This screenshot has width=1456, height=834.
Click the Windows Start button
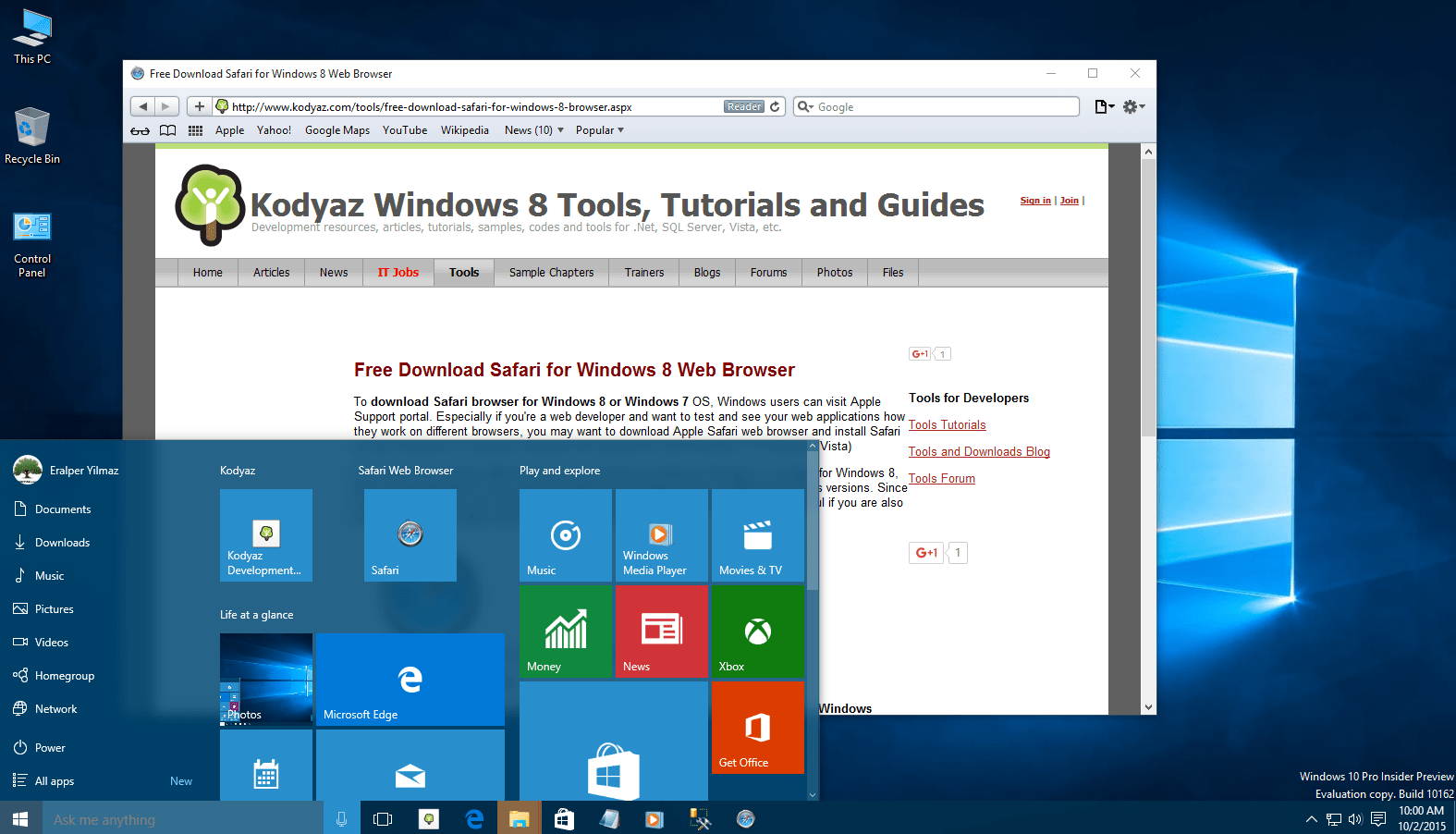21,818
